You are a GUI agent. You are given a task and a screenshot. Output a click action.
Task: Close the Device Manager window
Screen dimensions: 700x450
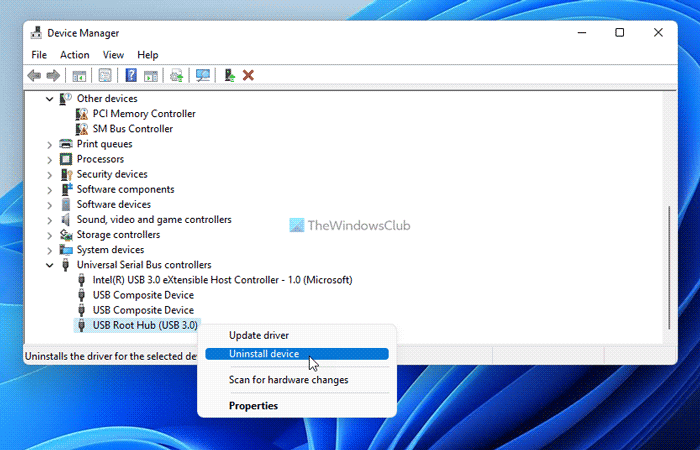(658, 33)
